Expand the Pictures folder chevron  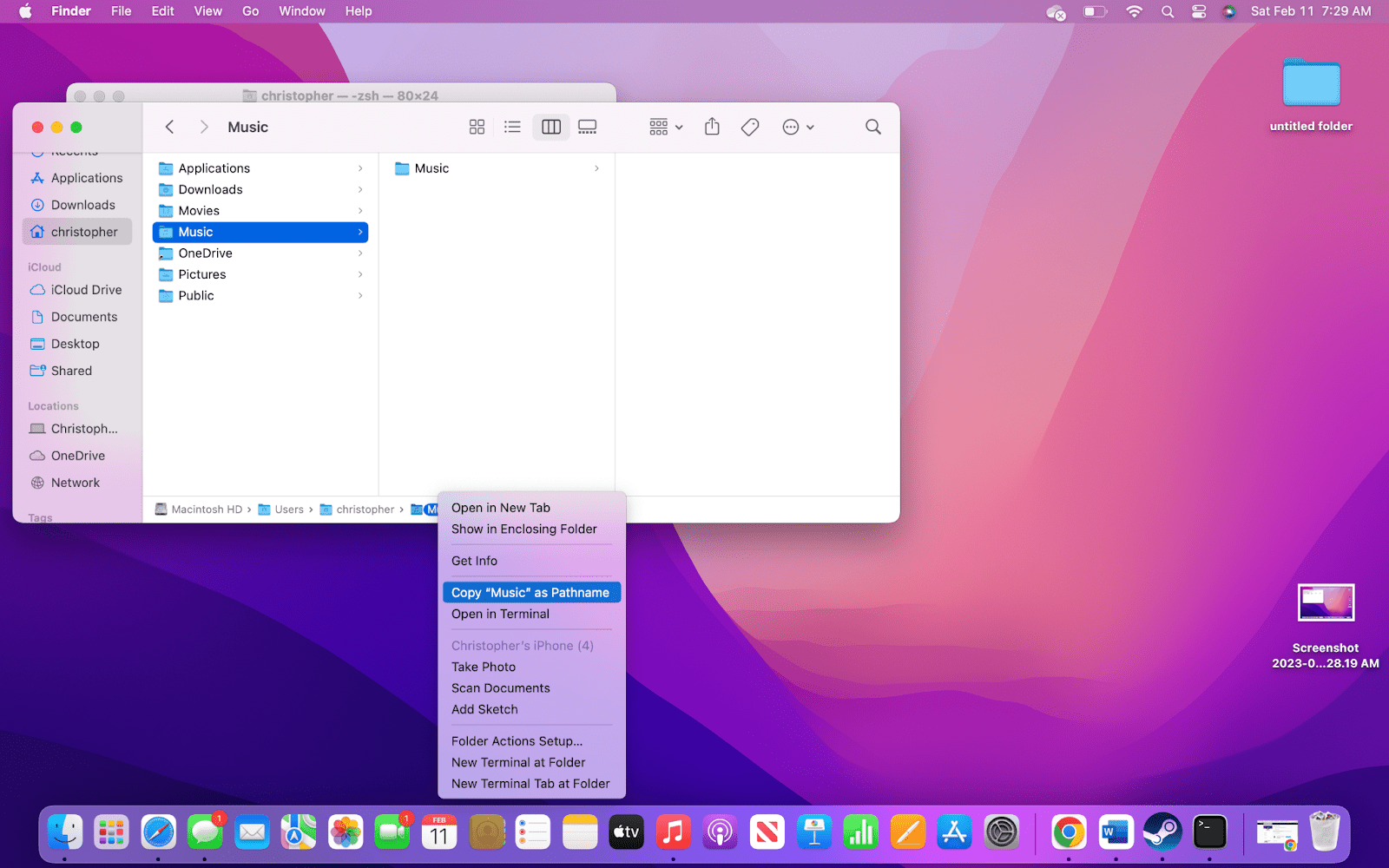pos(360,274)
